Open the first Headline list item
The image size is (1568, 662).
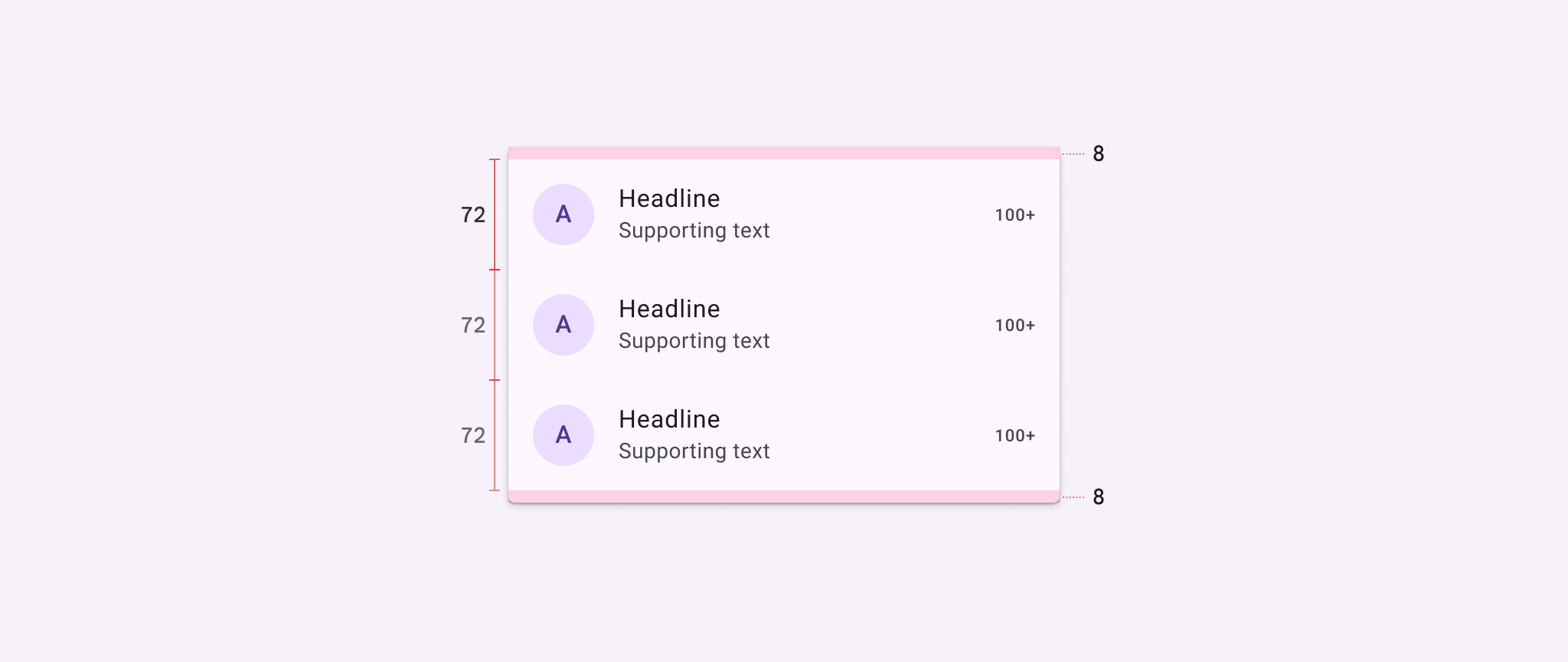click(x=669, y=198)
